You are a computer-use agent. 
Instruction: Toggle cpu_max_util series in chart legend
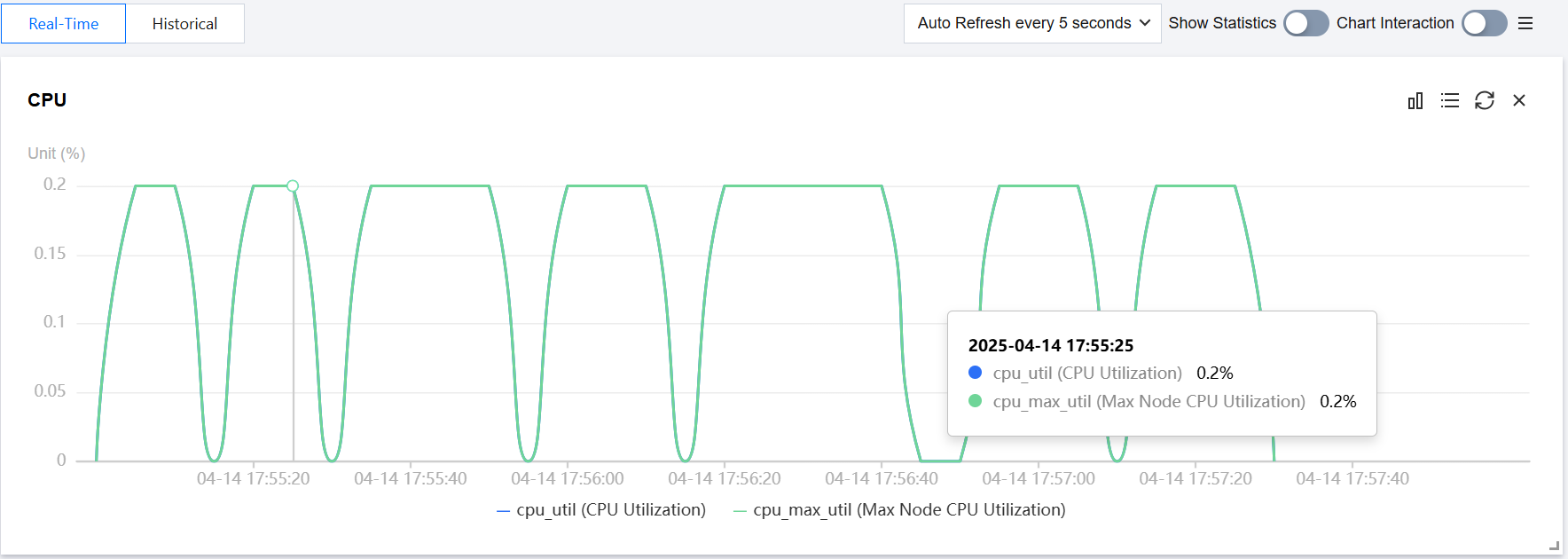point(908,510)
